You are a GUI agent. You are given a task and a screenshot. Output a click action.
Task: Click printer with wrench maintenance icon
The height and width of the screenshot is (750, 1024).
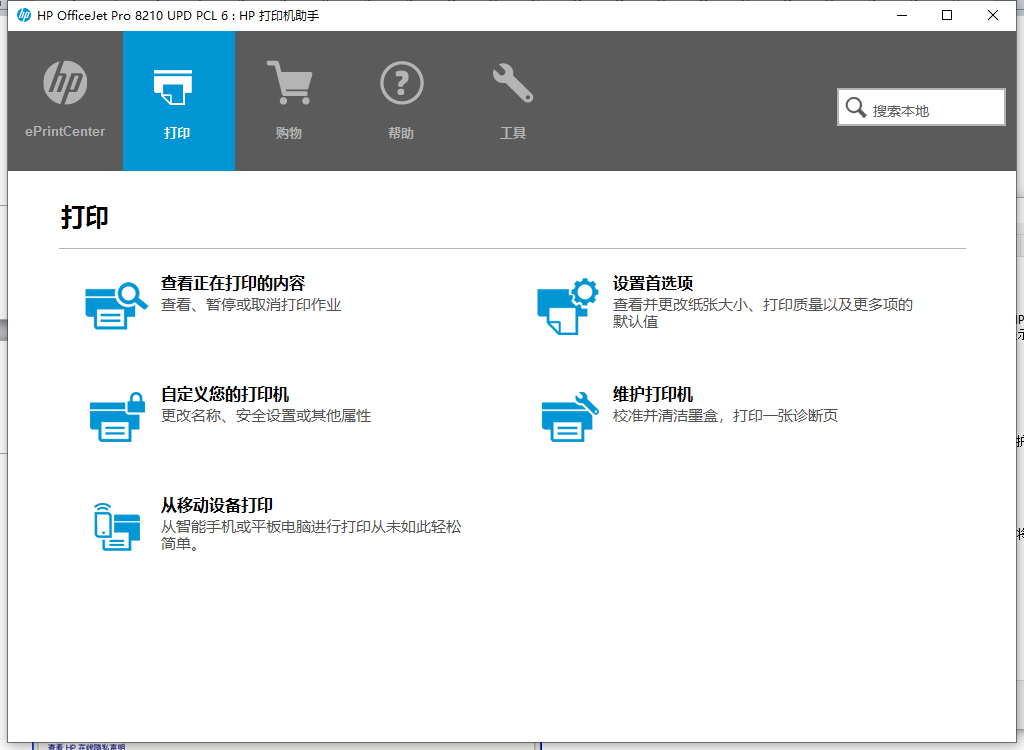(x=570, y=417)
